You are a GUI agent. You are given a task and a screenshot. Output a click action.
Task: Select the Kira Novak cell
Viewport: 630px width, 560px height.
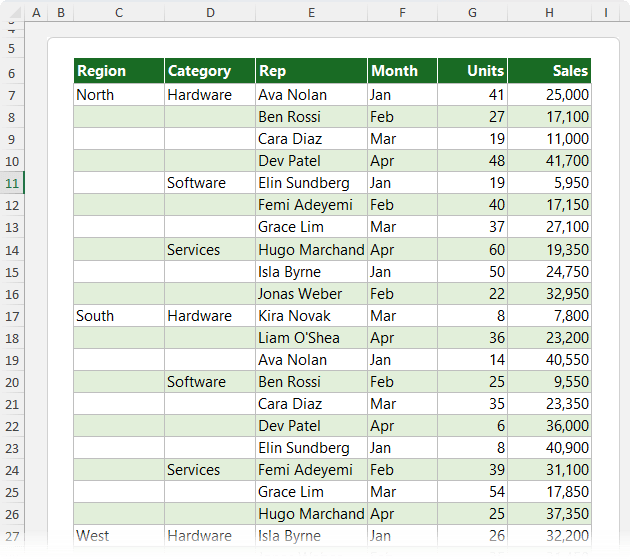311,316
